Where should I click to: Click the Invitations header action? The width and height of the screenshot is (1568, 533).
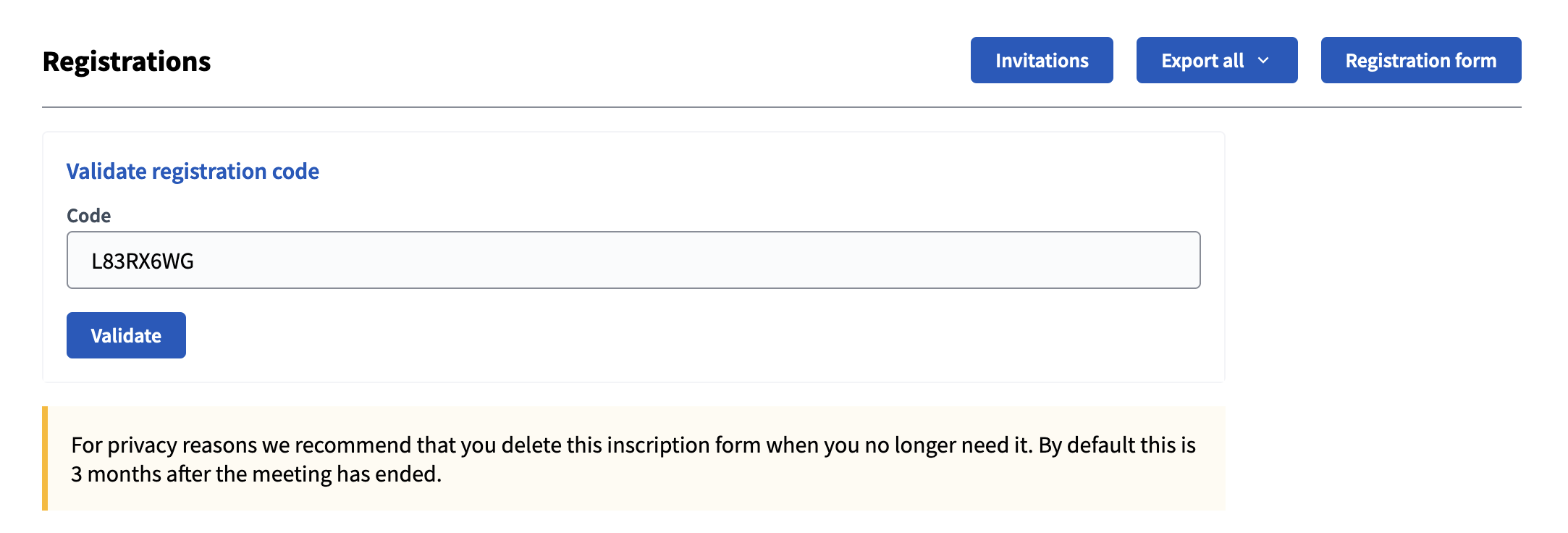pos(1042,60)
